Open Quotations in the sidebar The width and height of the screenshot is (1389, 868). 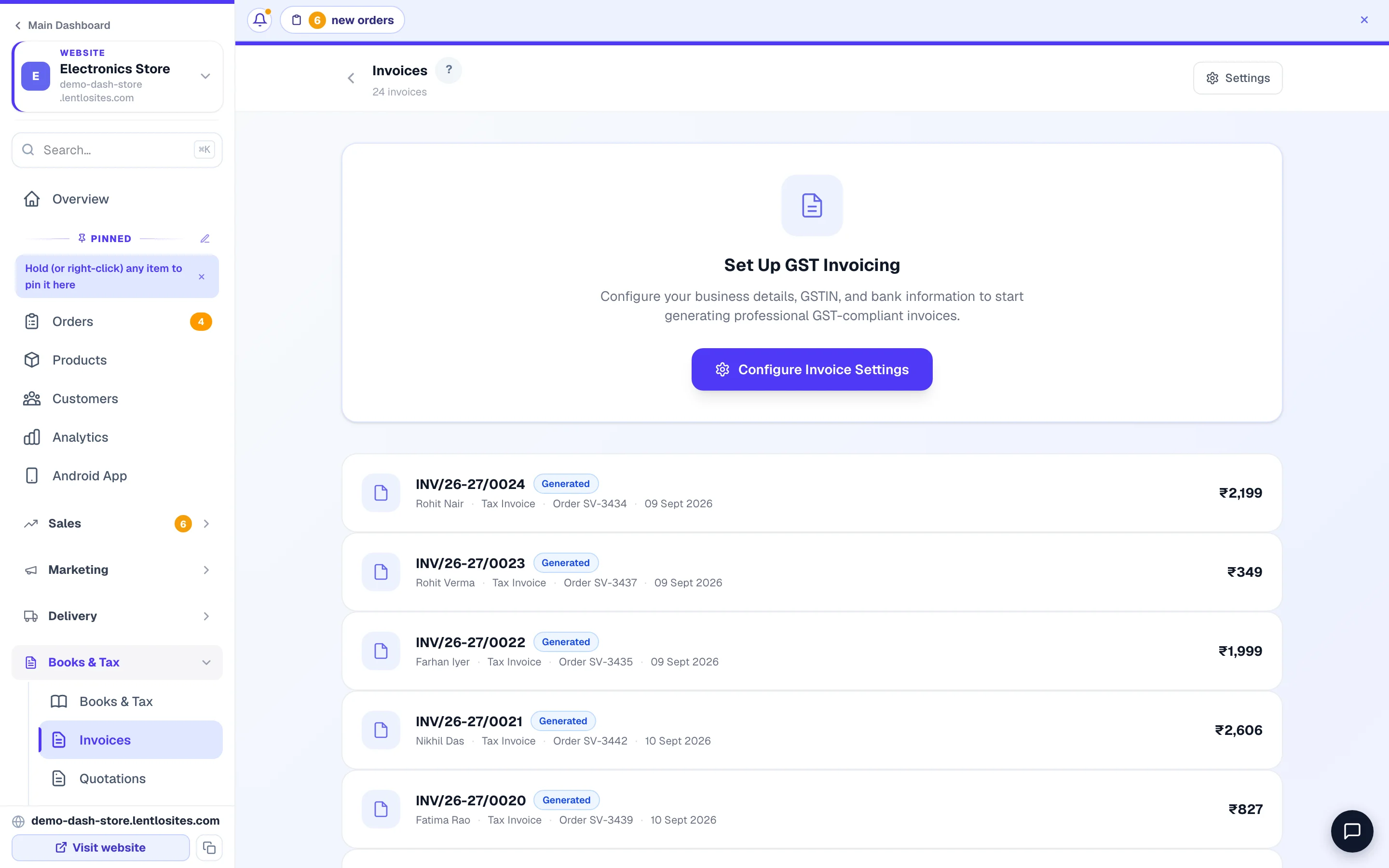click(131, 778)
